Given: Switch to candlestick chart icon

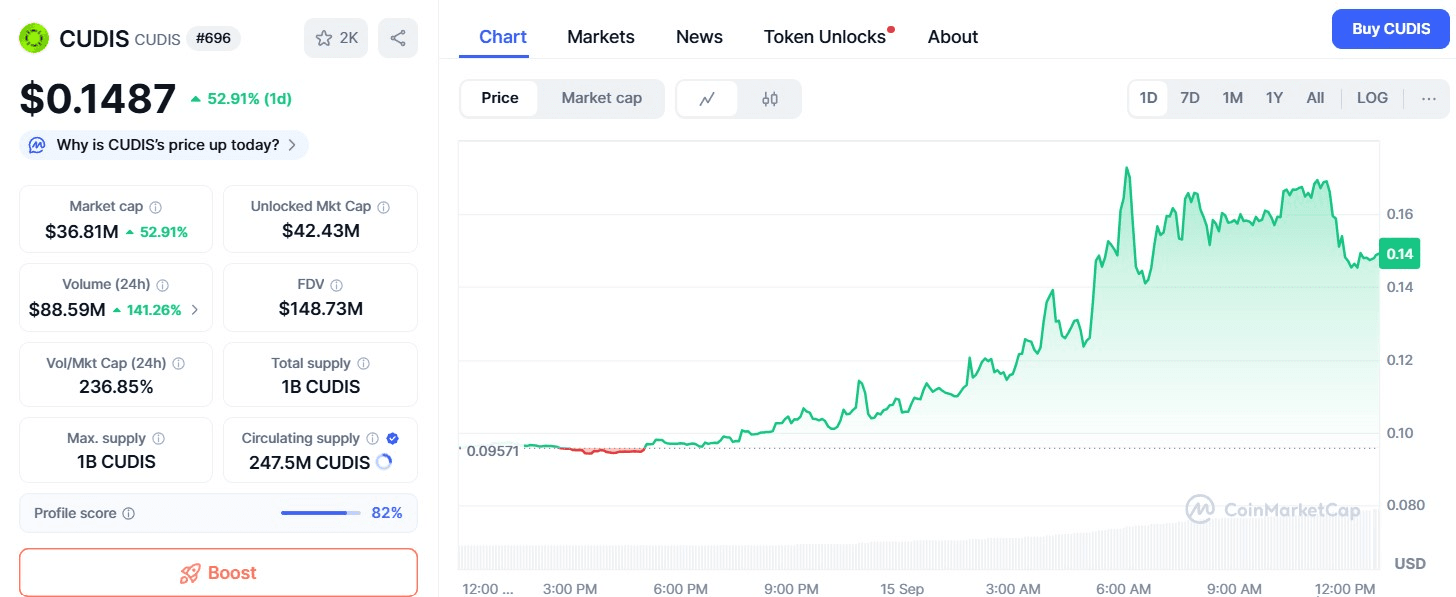Looking at the screenshot, I should coord(769,98).
